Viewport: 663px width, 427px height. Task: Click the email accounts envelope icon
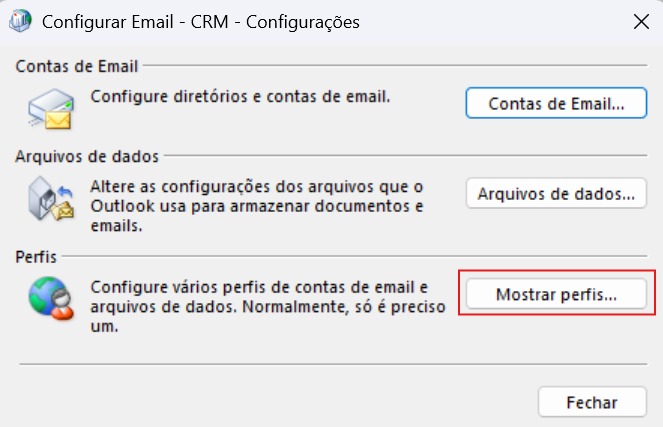[x=51, y=109]
